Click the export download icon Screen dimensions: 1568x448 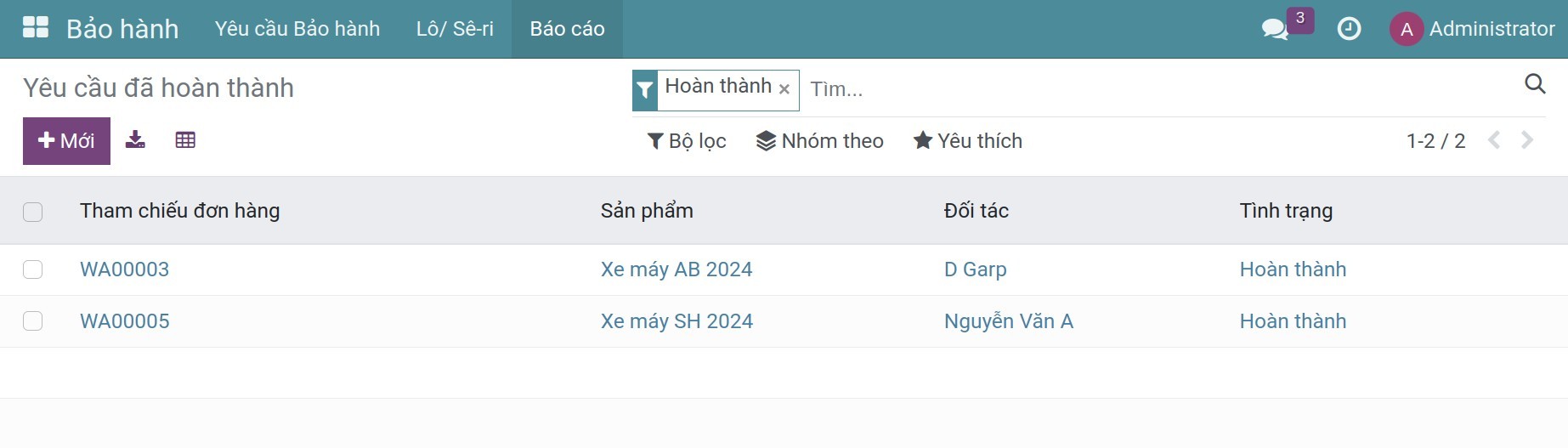click(135, 140)
